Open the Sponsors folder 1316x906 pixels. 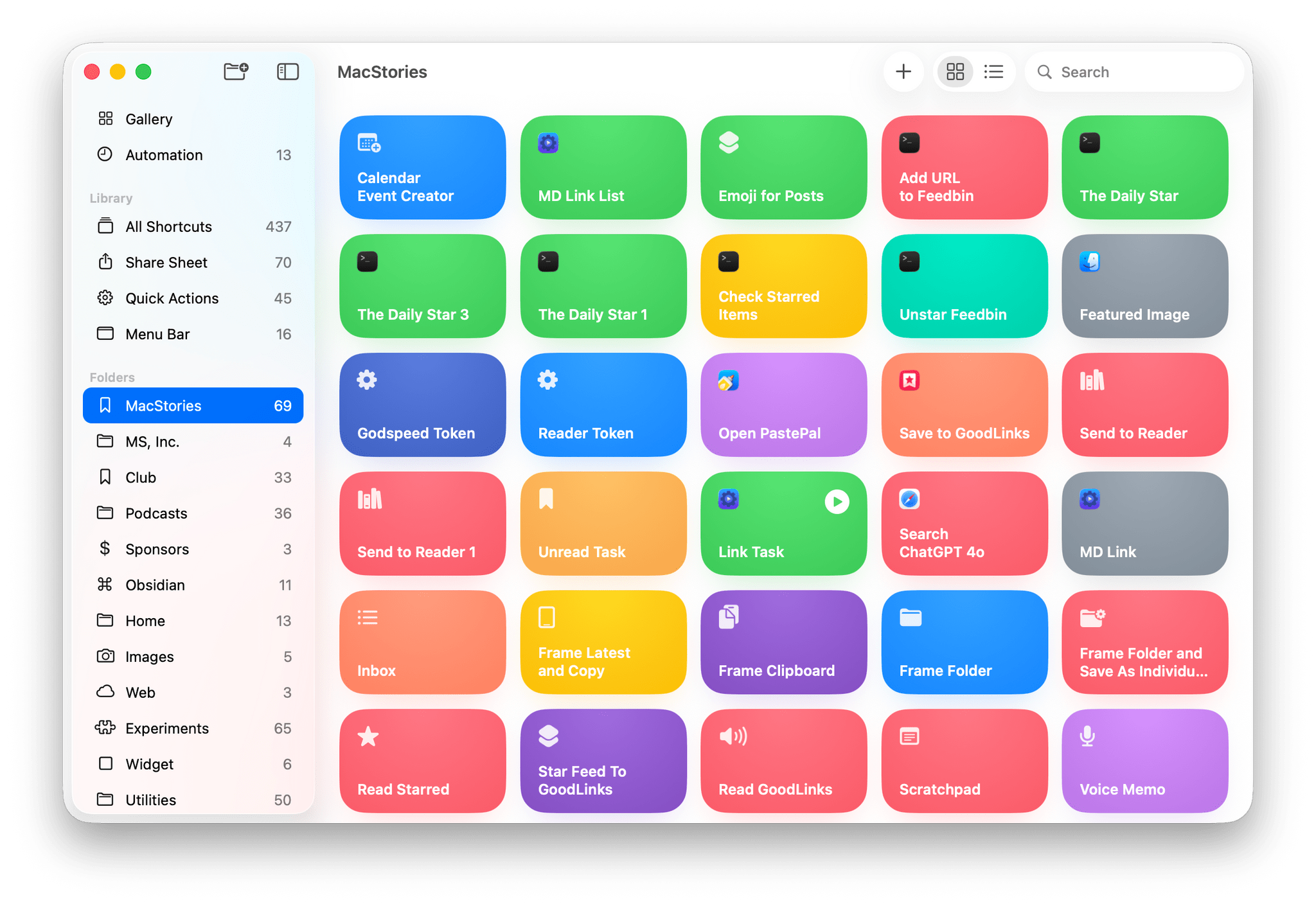[193, 549]
